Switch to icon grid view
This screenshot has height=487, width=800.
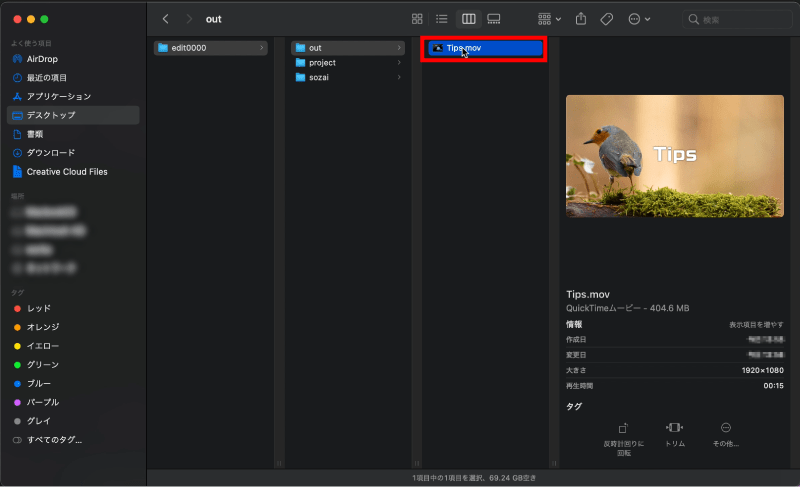pos(417,19)
